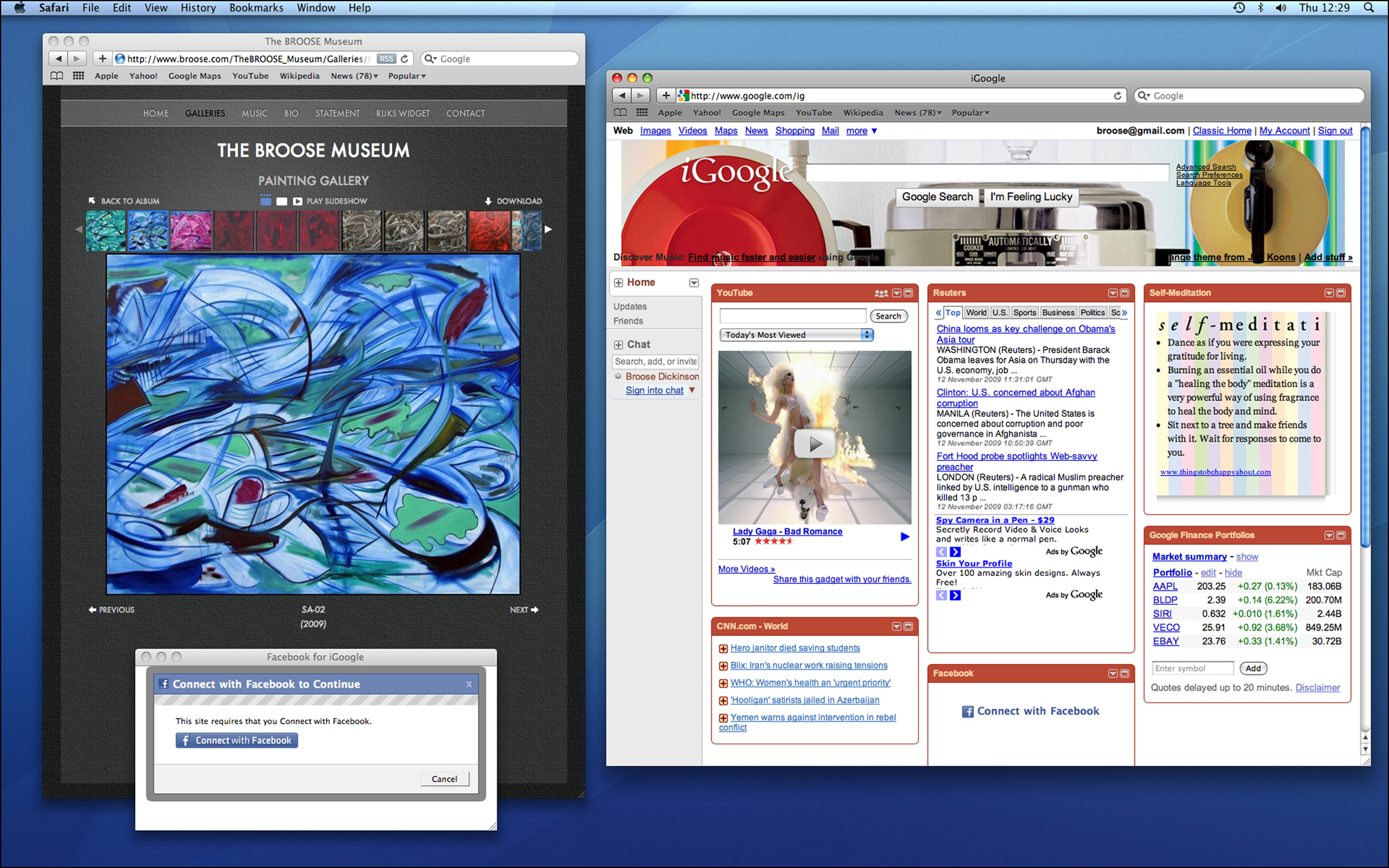Expand the Home section plus box
This screenshot has height=868, width=1389.
619,283
